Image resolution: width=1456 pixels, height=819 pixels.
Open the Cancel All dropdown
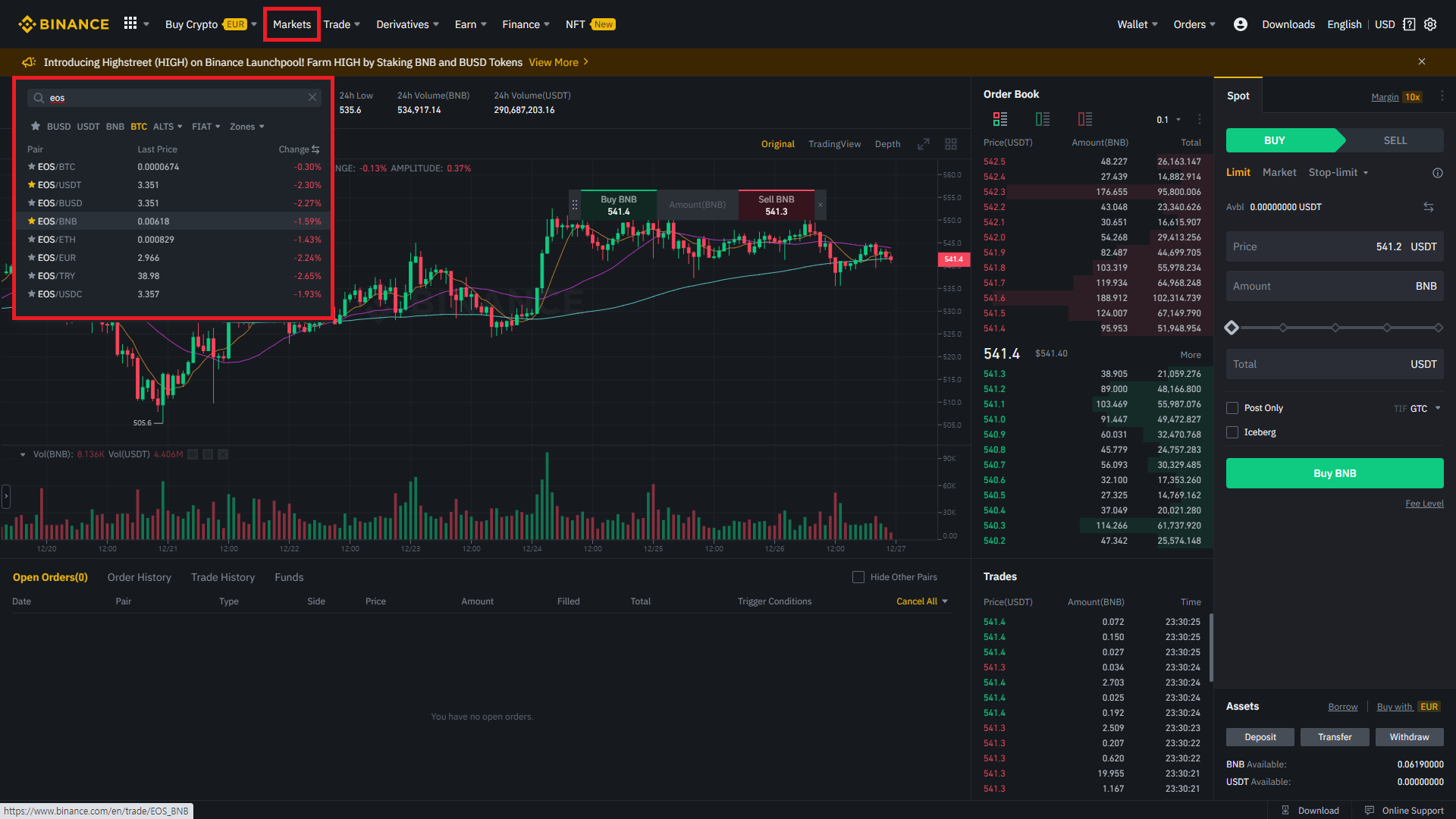(x=922, y=601)
